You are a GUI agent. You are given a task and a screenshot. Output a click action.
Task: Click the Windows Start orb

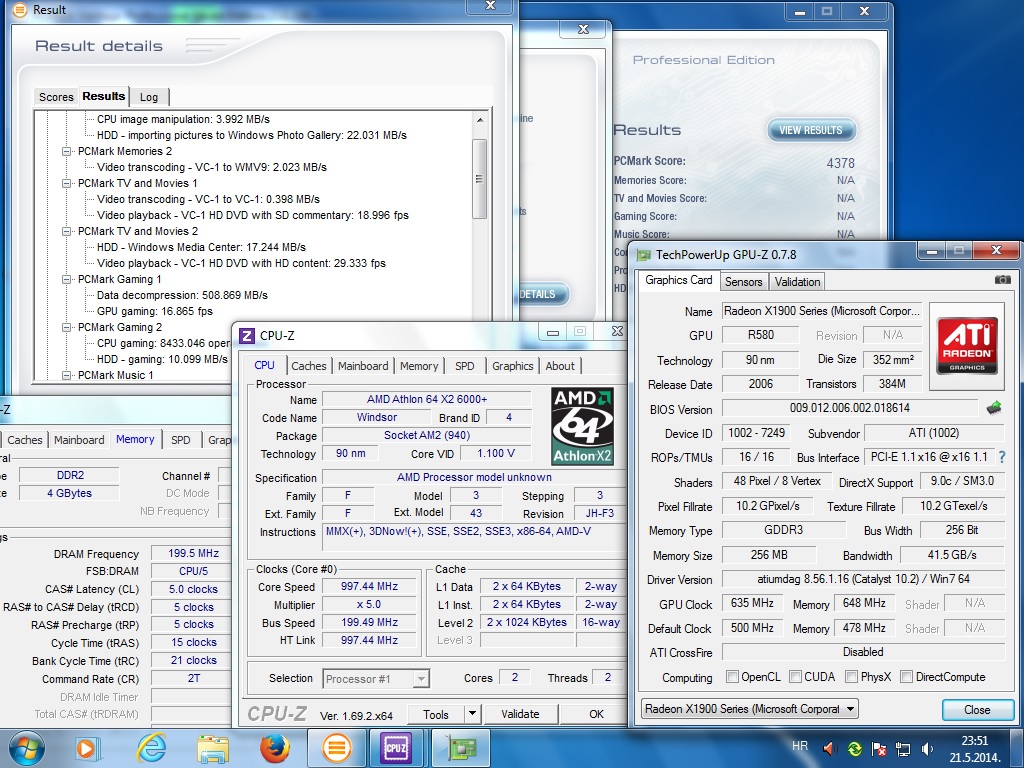[x=27, y=748]
